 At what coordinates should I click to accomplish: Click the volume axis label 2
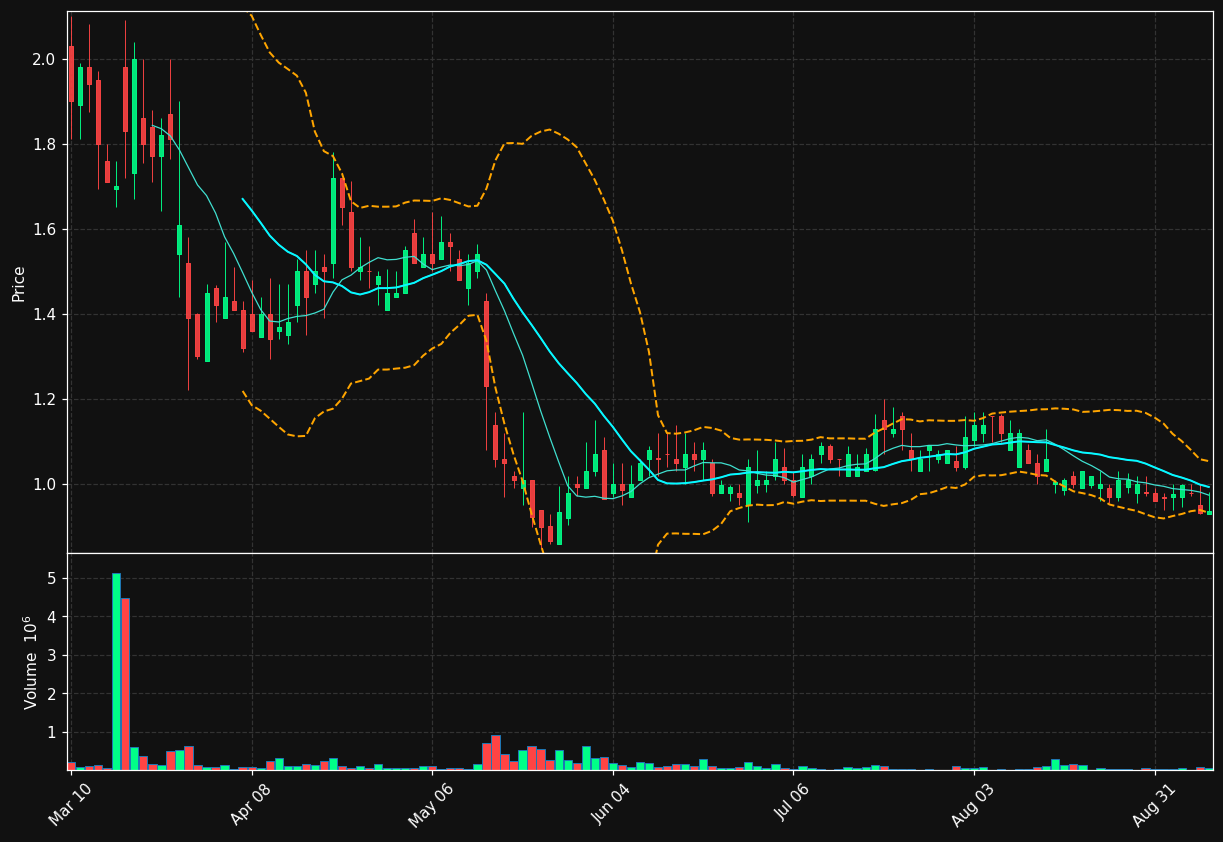[x=50, y=694]
